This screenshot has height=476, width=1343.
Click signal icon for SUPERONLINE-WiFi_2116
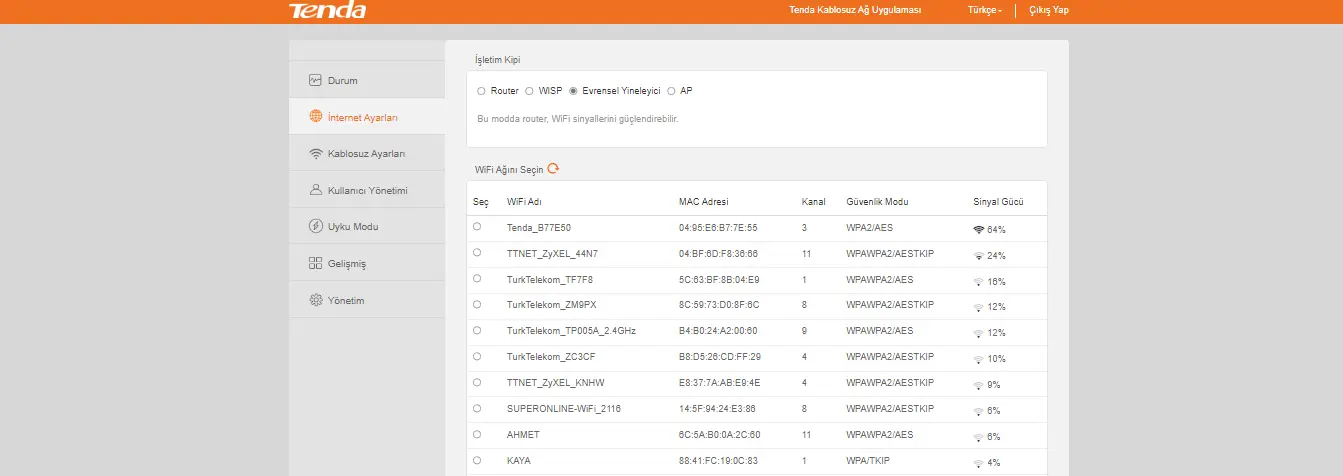979,410
